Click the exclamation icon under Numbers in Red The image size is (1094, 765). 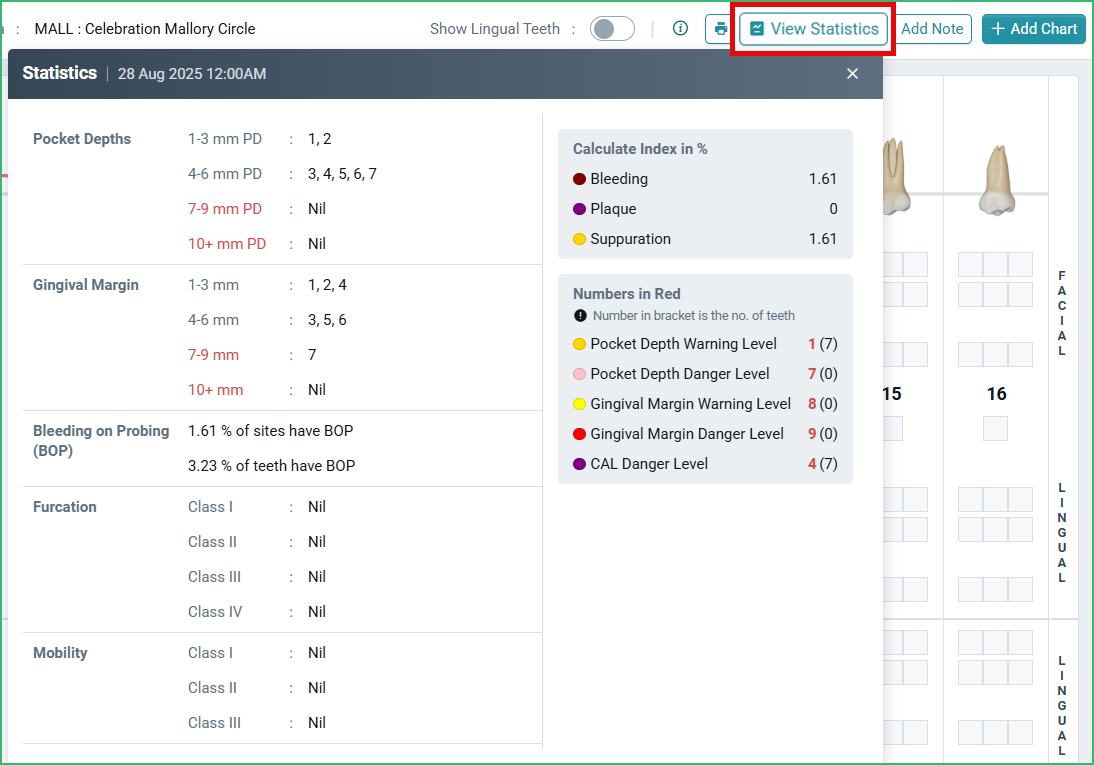[581, 317]
